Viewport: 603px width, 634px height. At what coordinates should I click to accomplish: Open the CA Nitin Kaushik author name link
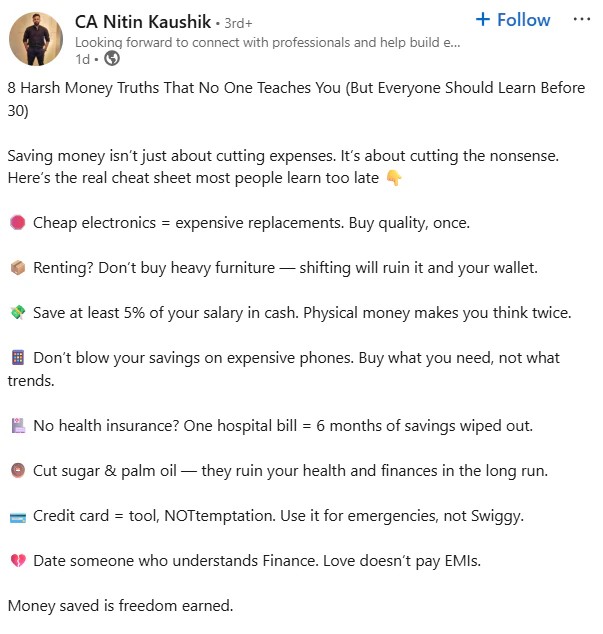click(x=142, y=21)
